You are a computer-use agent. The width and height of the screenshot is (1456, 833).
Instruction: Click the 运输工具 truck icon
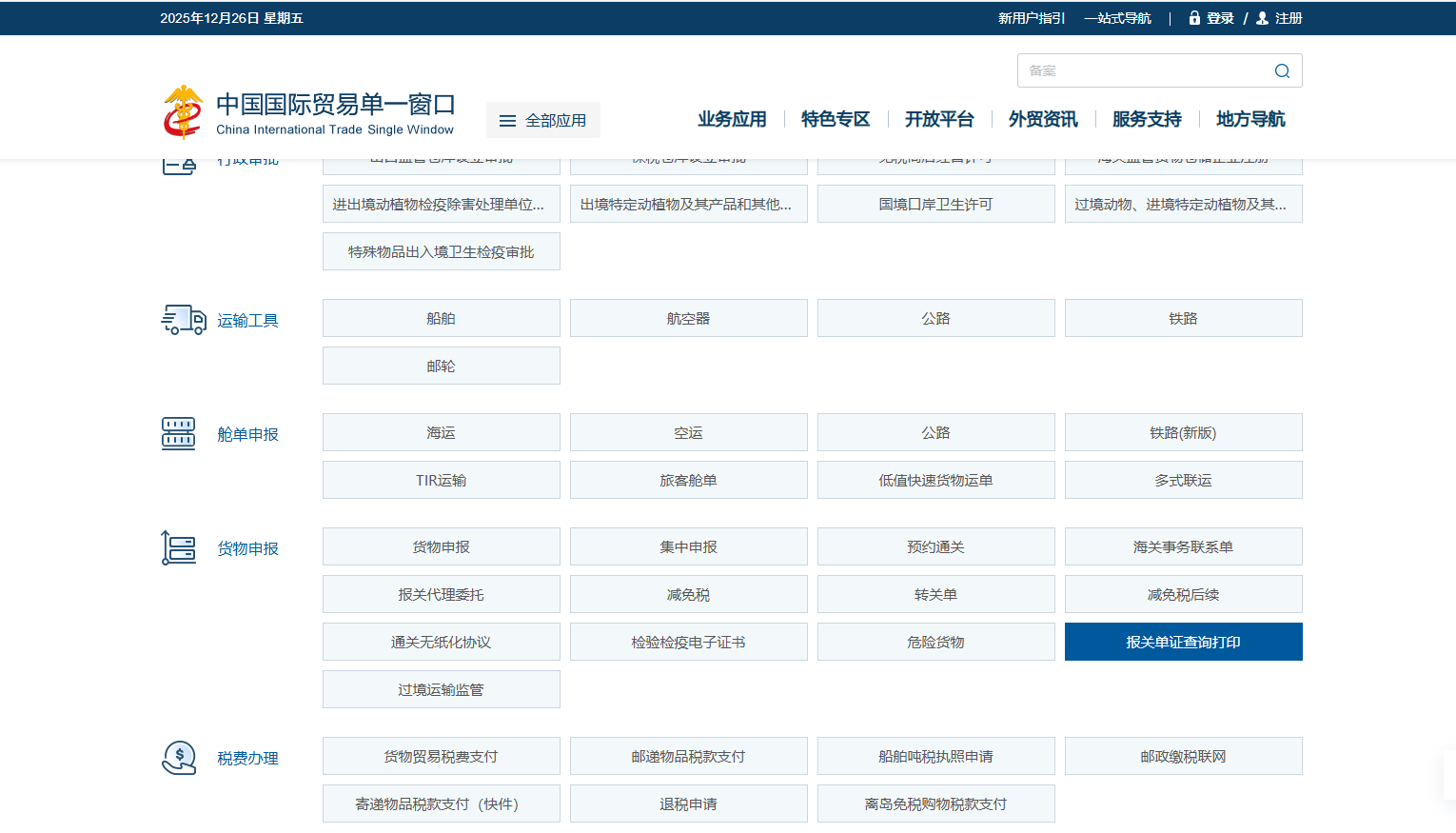(183, 320)
